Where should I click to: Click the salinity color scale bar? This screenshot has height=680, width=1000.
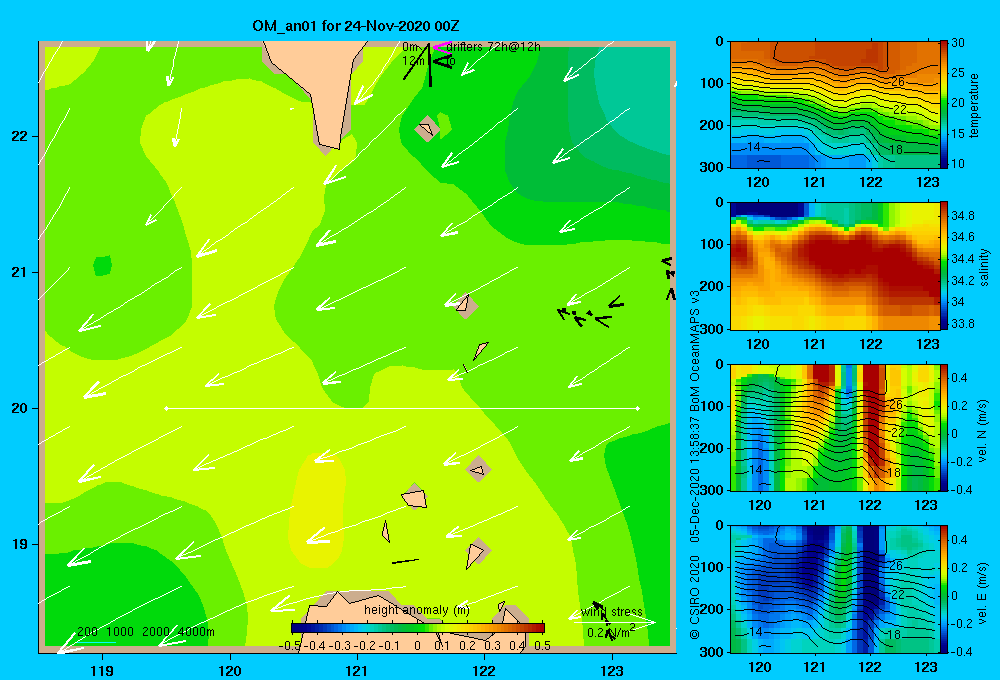tap(944, 266)
